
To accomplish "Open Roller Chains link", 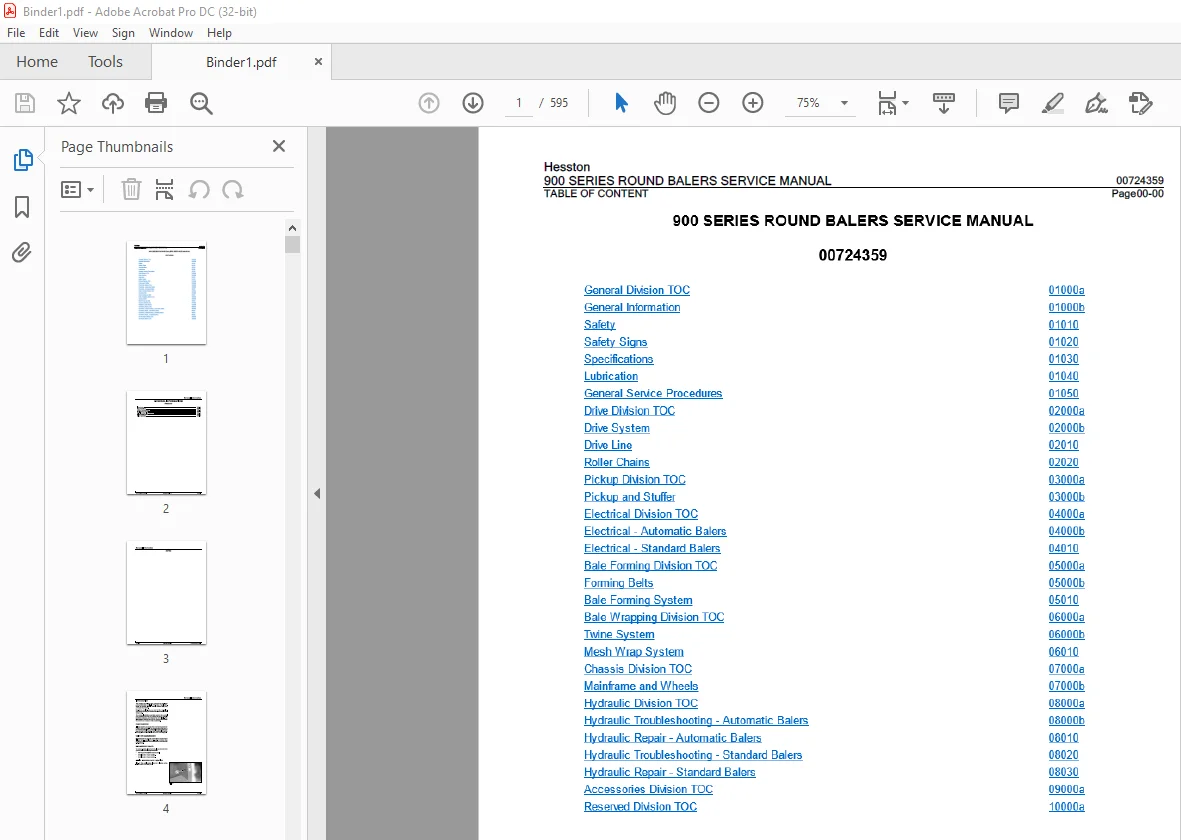I will point(616,463).
